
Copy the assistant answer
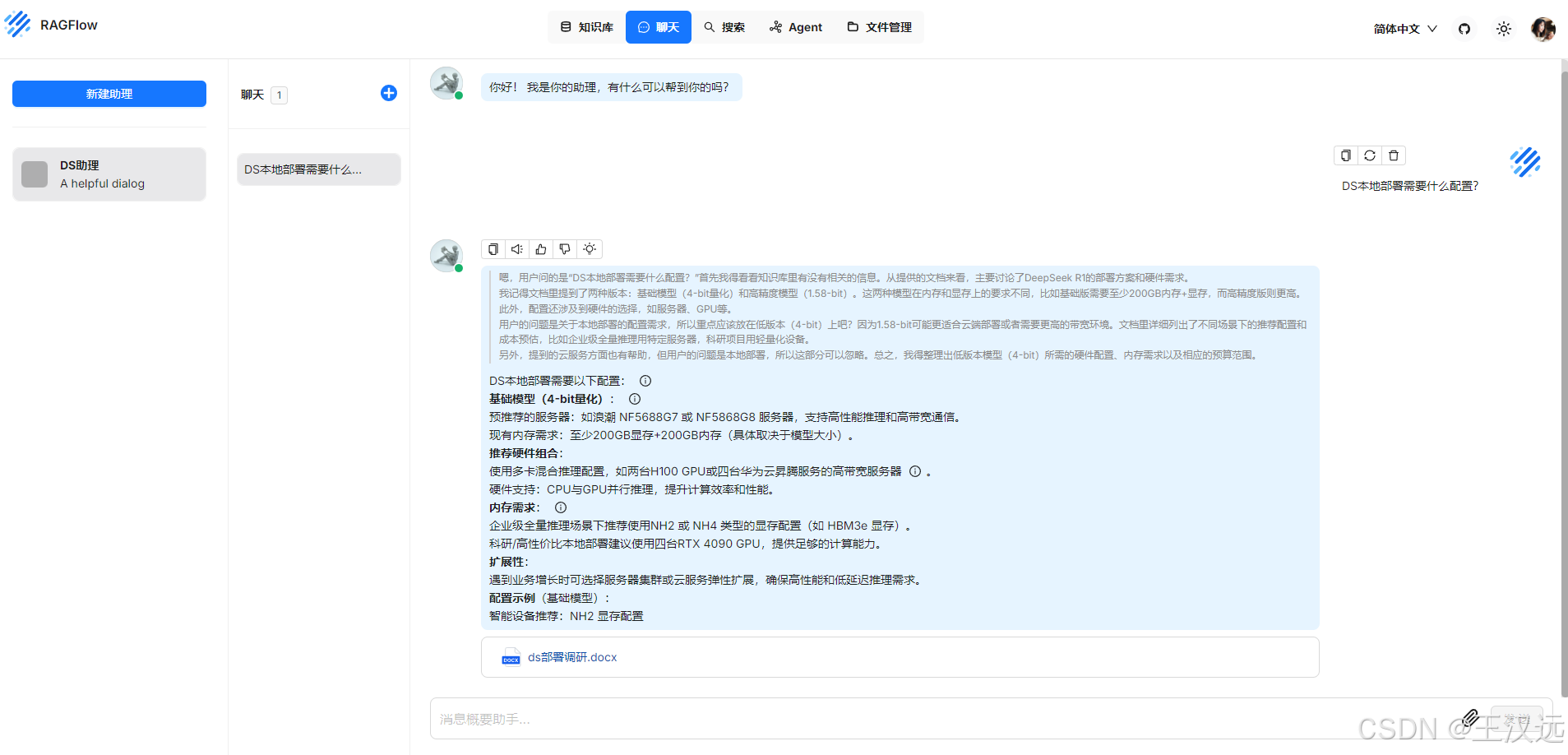493,249
